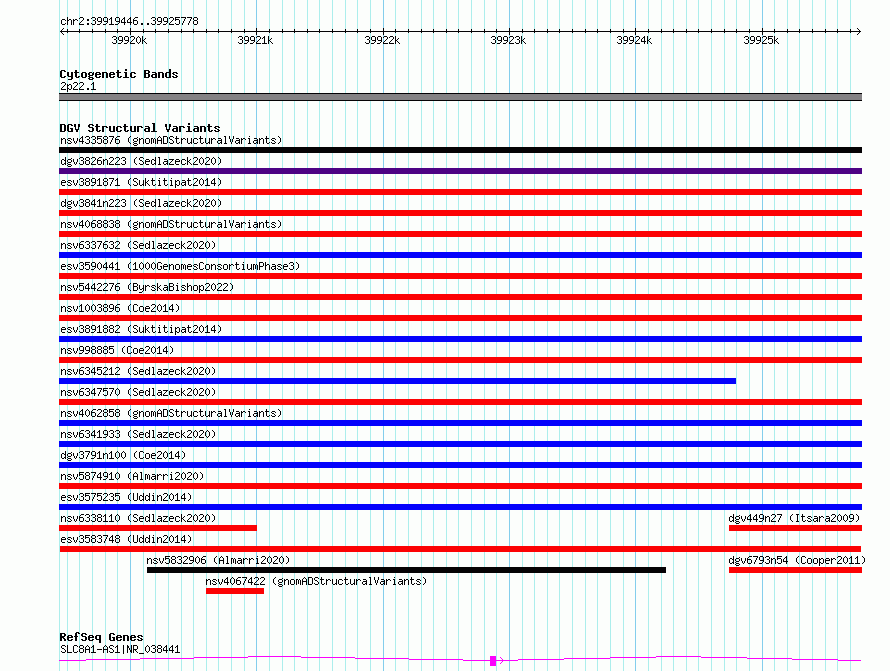Click the purple dgv3826n223 variant bar
The image size is (890, 671).
pyautogui.click(x=460, y=171)
